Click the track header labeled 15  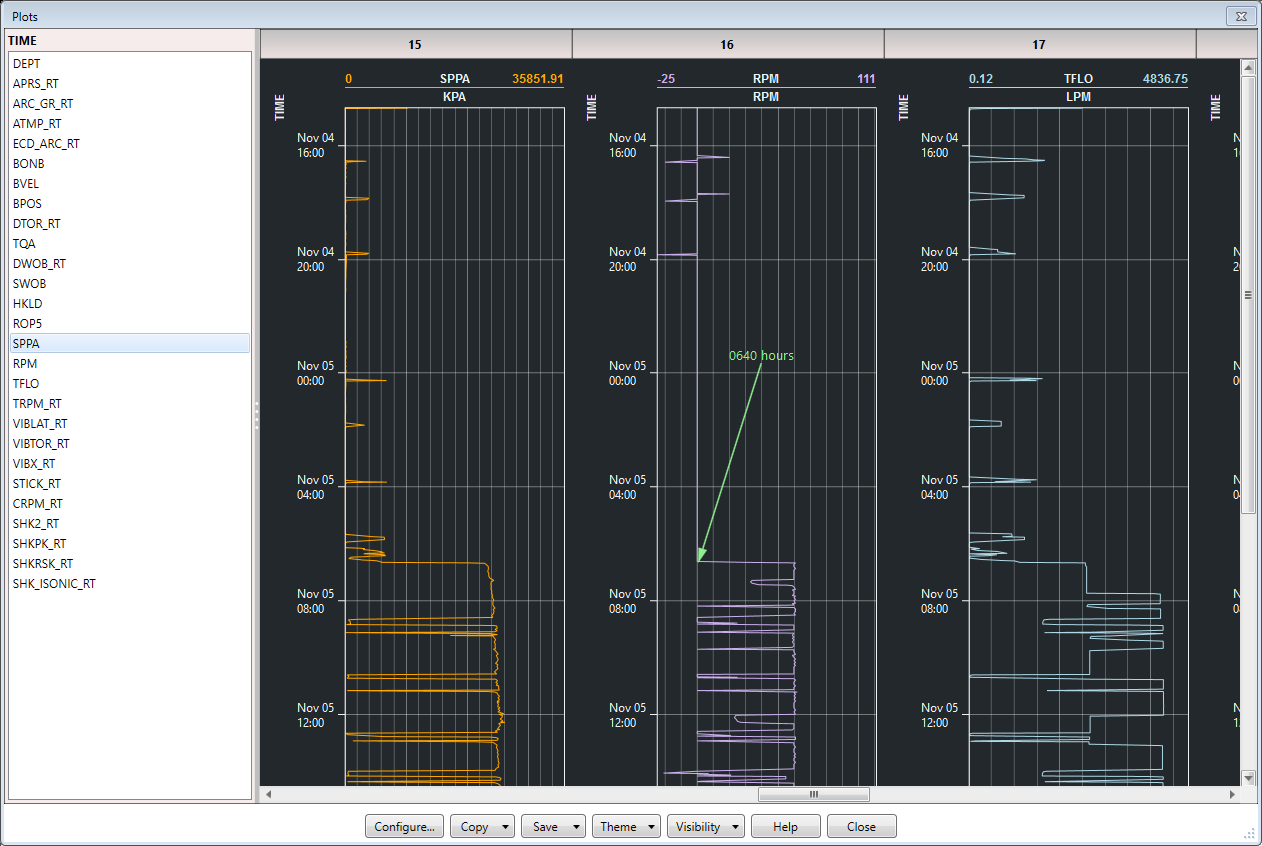pos(414,44)
